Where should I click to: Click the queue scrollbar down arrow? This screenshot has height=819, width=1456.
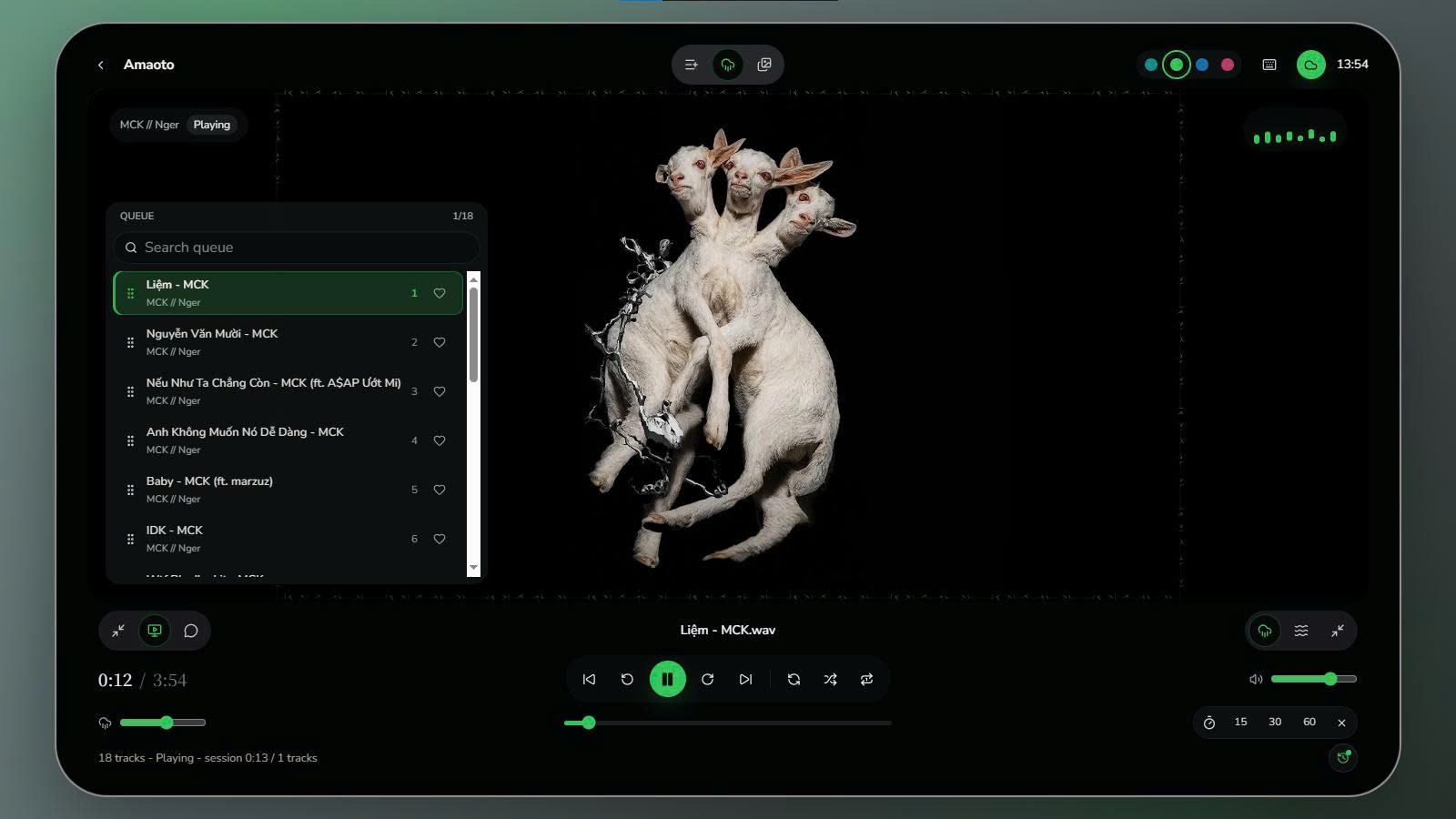pyautogui.click(x=473, y=568)
